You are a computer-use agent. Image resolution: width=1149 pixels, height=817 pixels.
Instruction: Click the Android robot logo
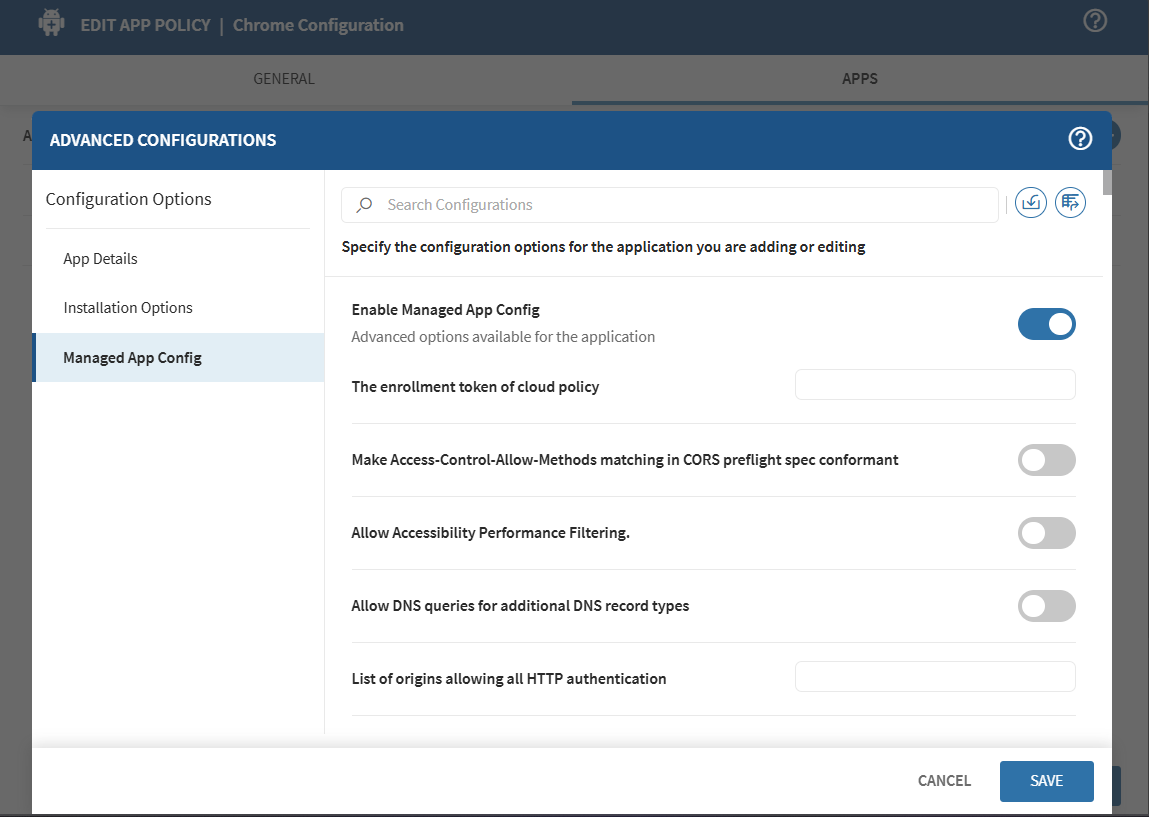tap(50, 21)
